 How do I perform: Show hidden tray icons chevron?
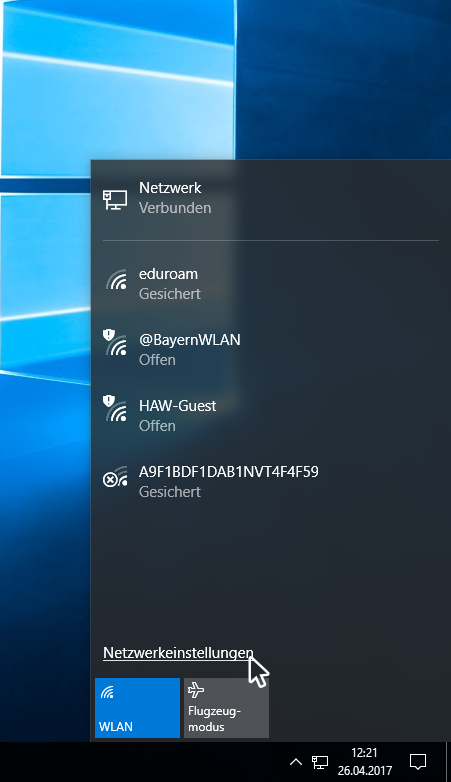[296, 762]
